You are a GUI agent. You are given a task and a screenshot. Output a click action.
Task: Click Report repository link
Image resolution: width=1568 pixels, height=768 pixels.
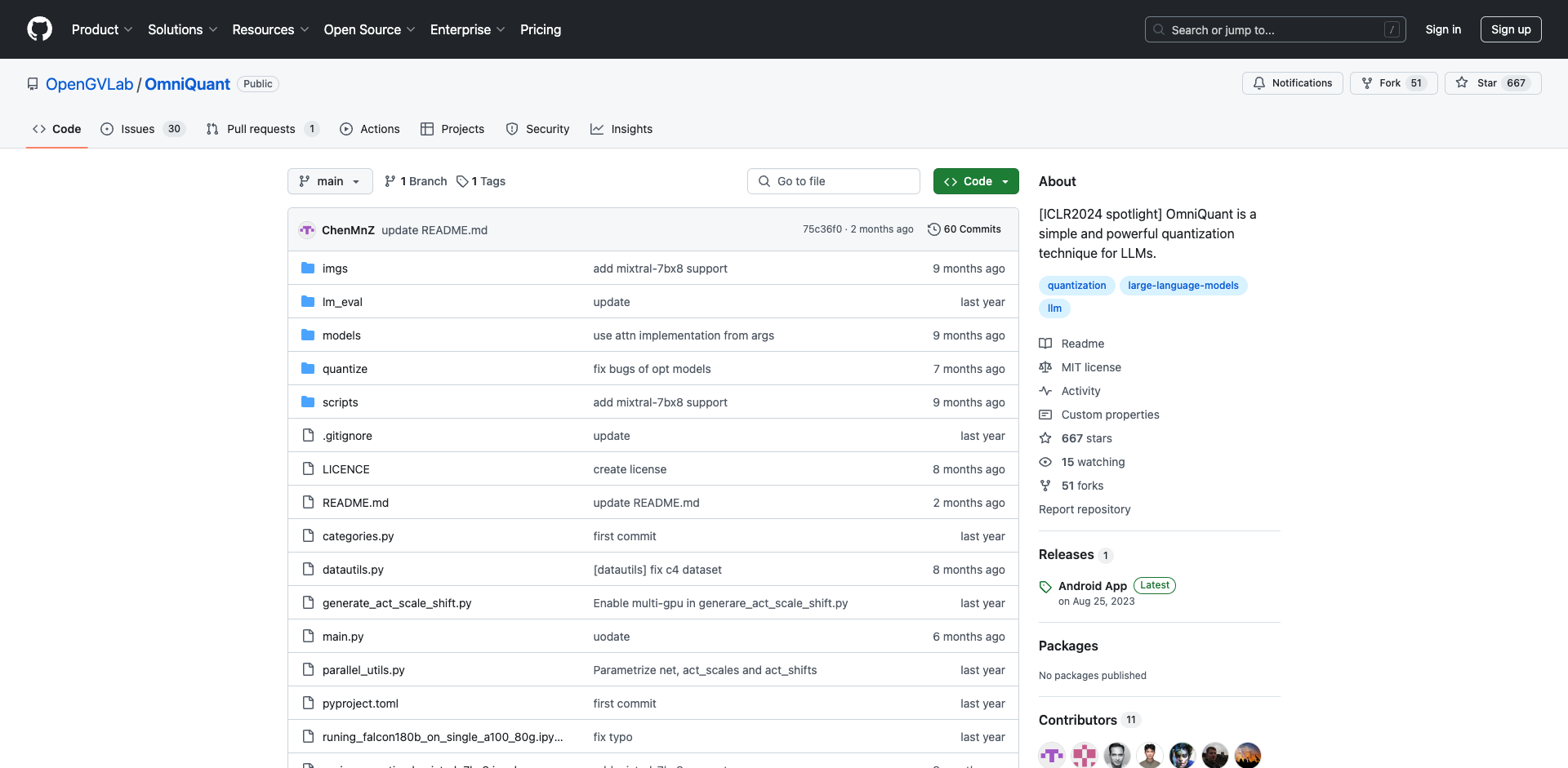point(1085,509)
